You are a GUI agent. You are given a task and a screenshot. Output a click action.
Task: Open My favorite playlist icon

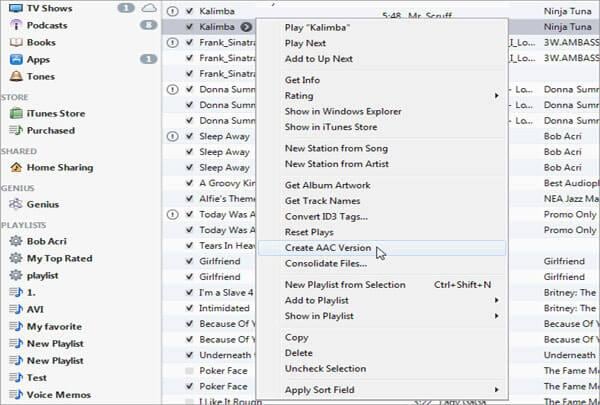click(x=16, y=327)
